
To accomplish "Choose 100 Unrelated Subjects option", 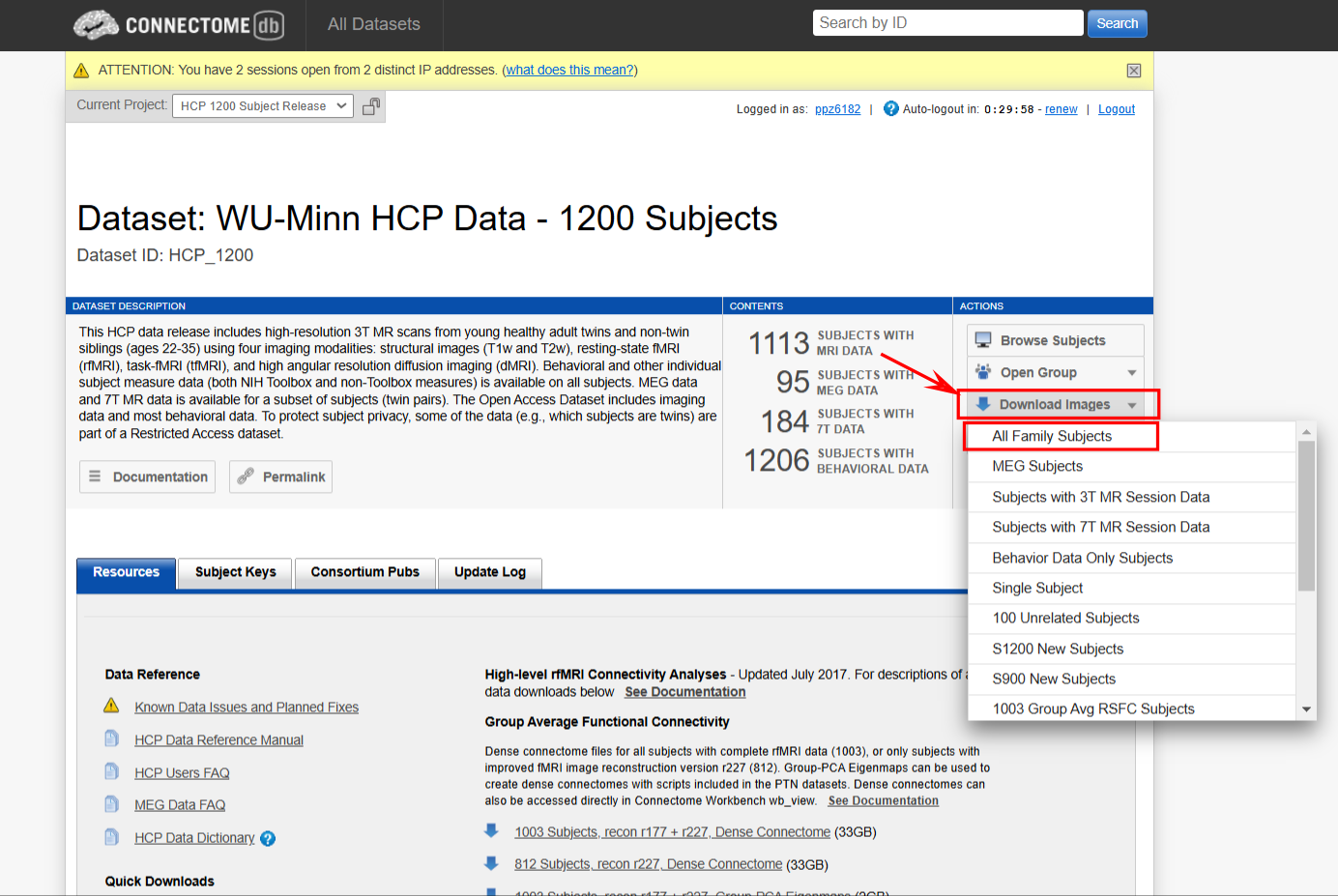I will 1131,618.
